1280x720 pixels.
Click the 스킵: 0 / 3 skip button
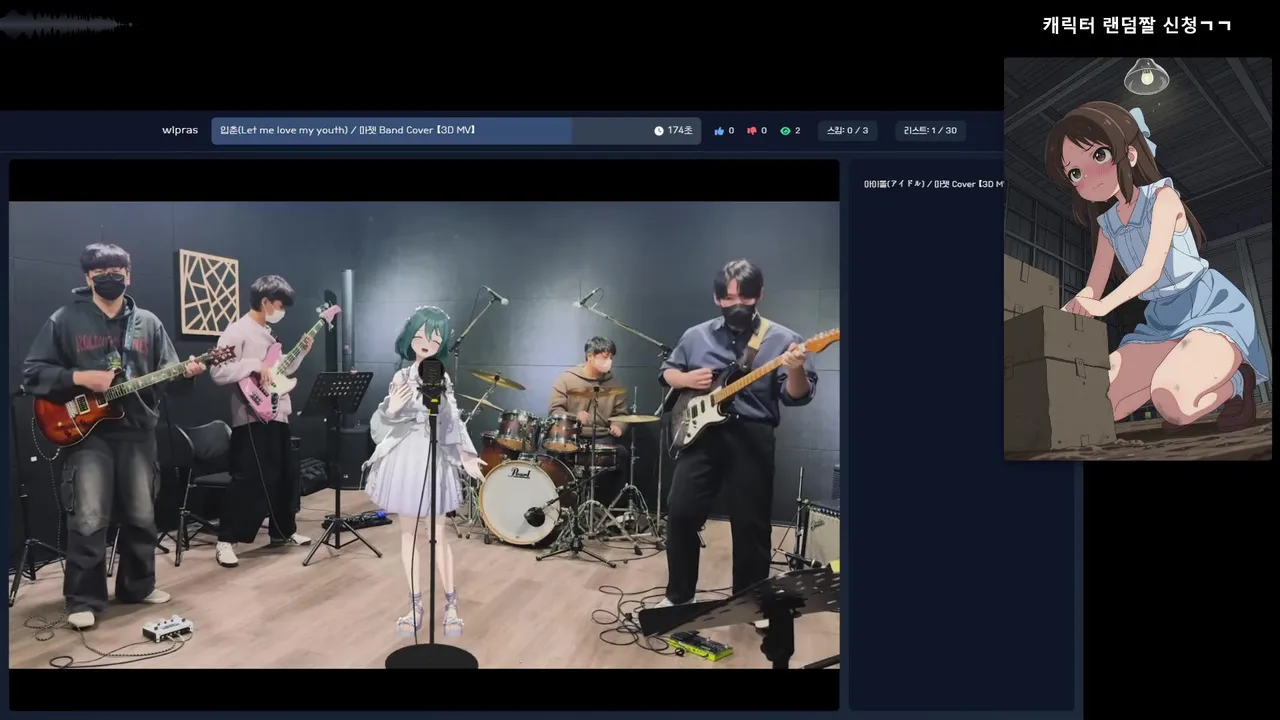point(848,131)
